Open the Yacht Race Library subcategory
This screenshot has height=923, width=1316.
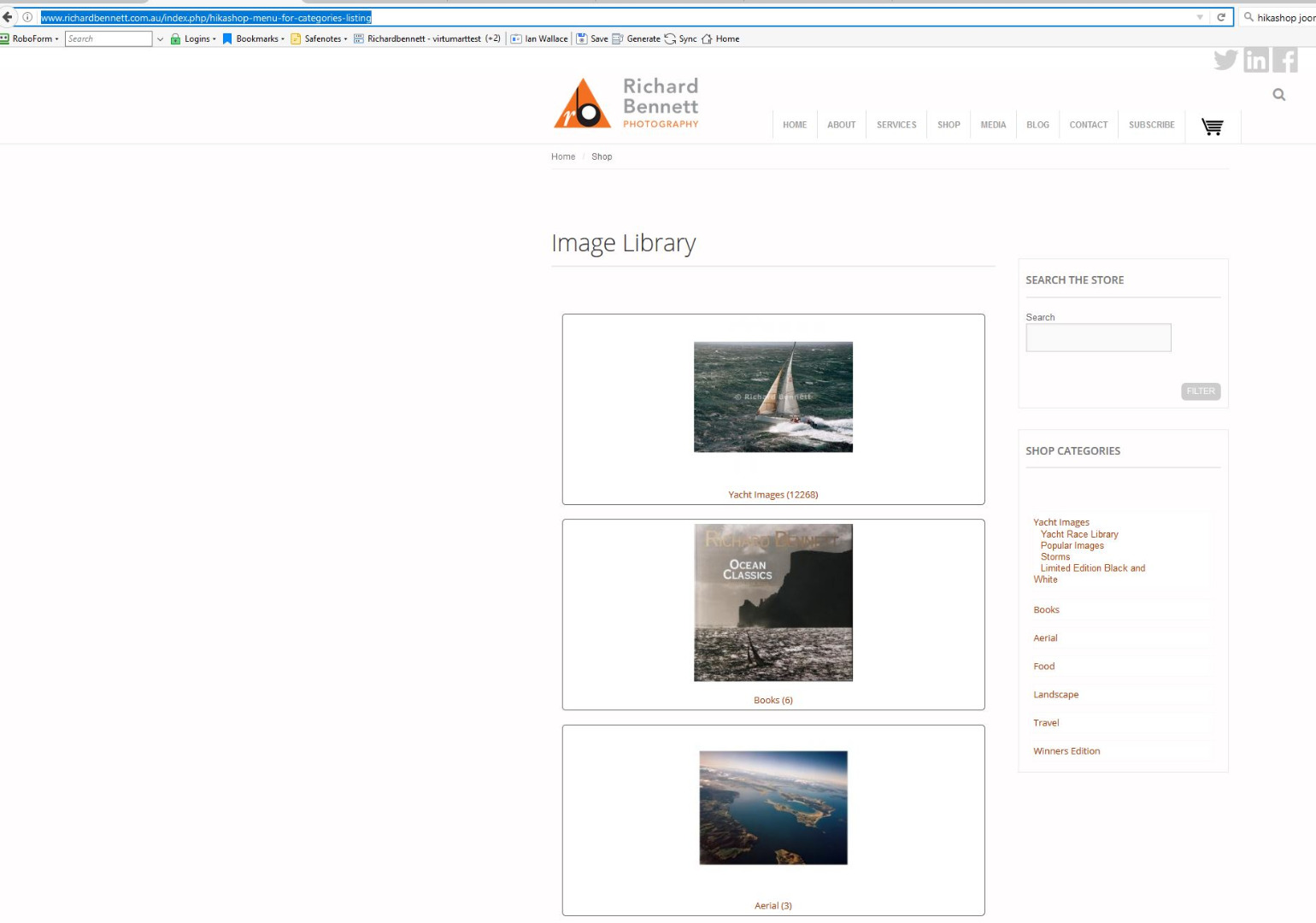point(1079,534)
